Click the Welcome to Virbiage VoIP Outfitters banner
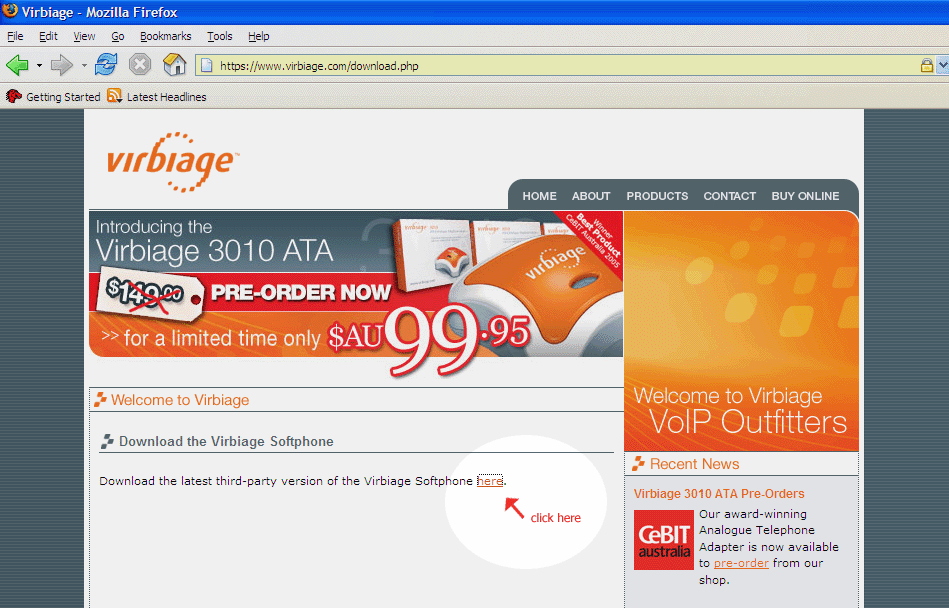The width and height of the screenshot is (949, 608). pyautogui.click(x=741, y=331)
